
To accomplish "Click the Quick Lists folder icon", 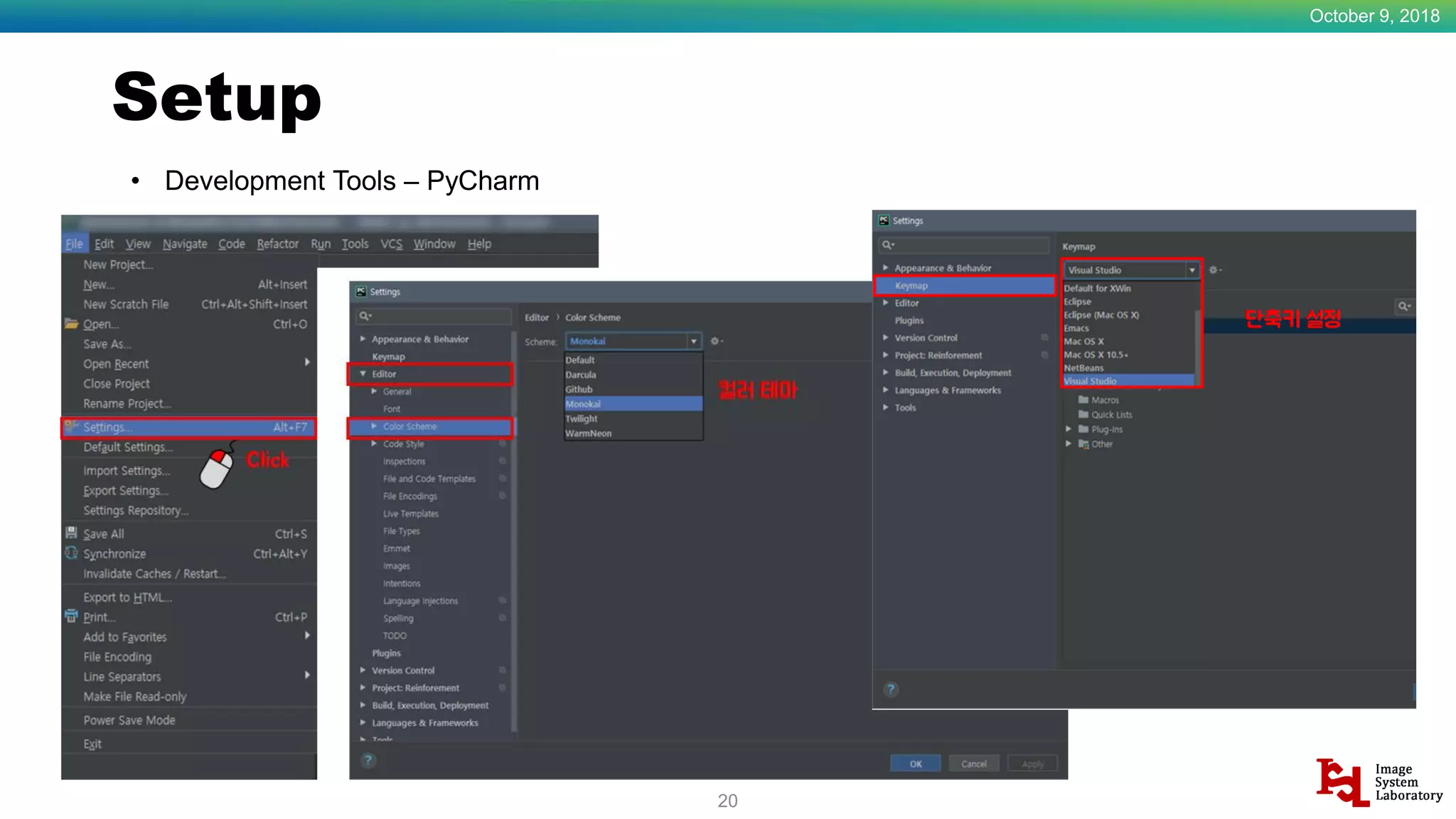I will (x=1083, y=414).
